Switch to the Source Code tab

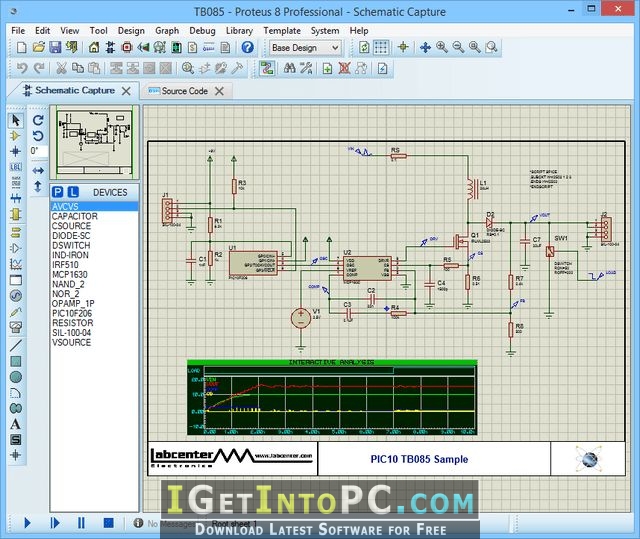click(184, 91)
